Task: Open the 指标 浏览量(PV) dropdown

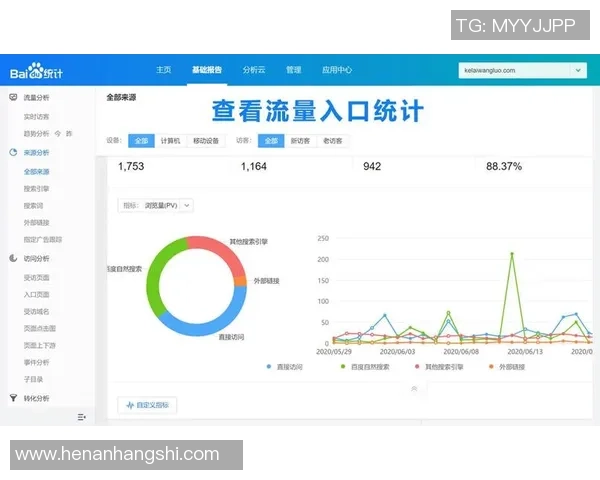Action: tap(155, 206)
